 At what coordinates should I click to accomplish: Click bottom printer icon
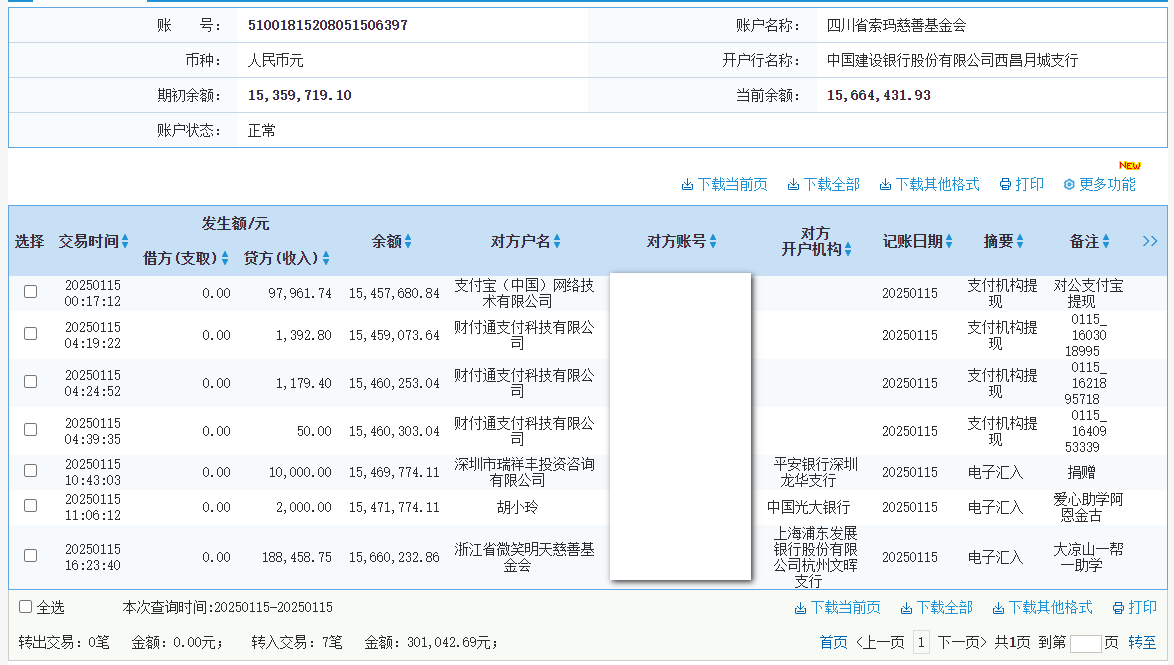pos(1118,608)
